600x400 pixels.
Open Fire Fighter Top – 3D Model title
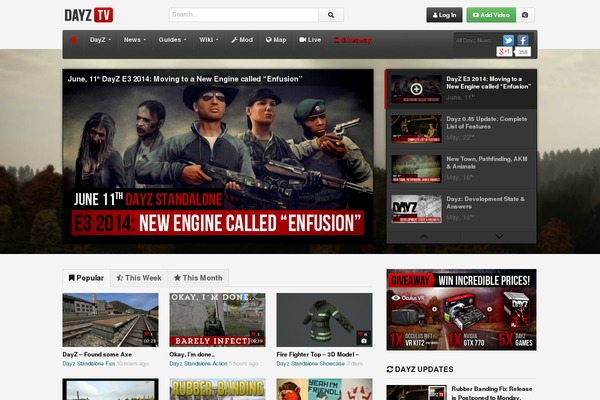[318, 354]
